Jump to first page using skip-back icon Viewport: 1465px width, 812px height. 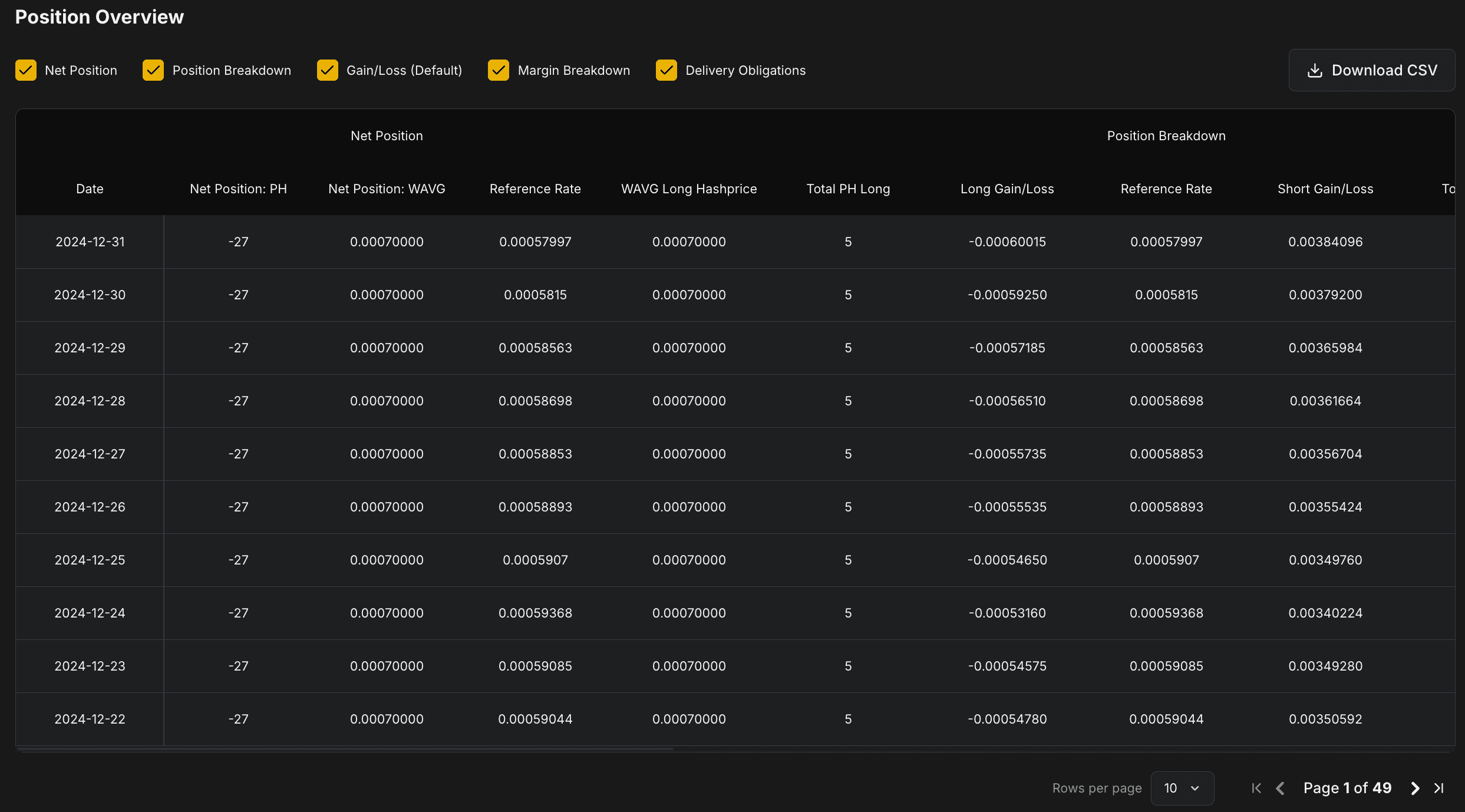[1256, 788]
